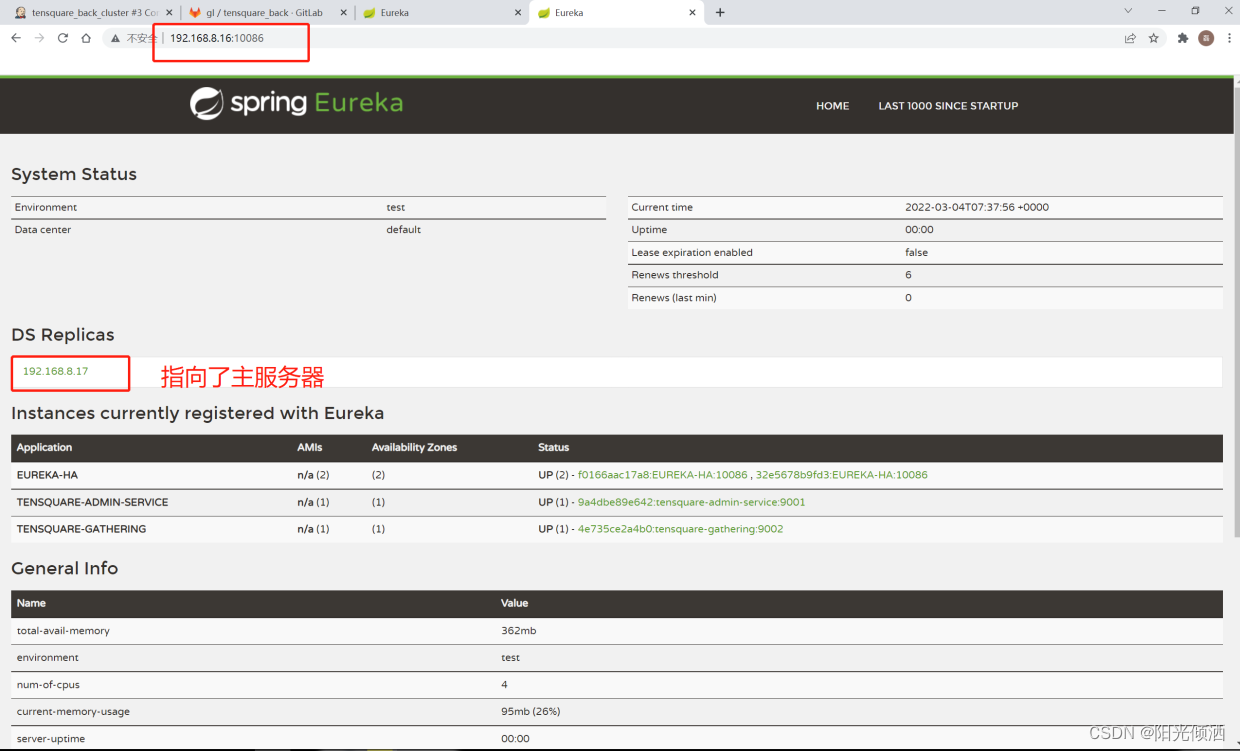Screen dimensions: 1240x751
Task: Click the General Info heading
Action: click(x=64, y=568)
